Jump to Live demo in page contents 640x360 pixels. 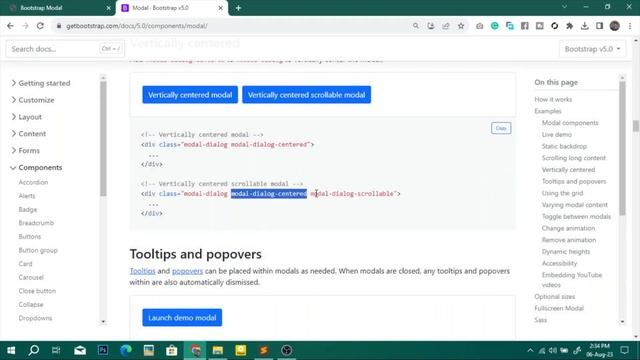(x=557, y=135)
